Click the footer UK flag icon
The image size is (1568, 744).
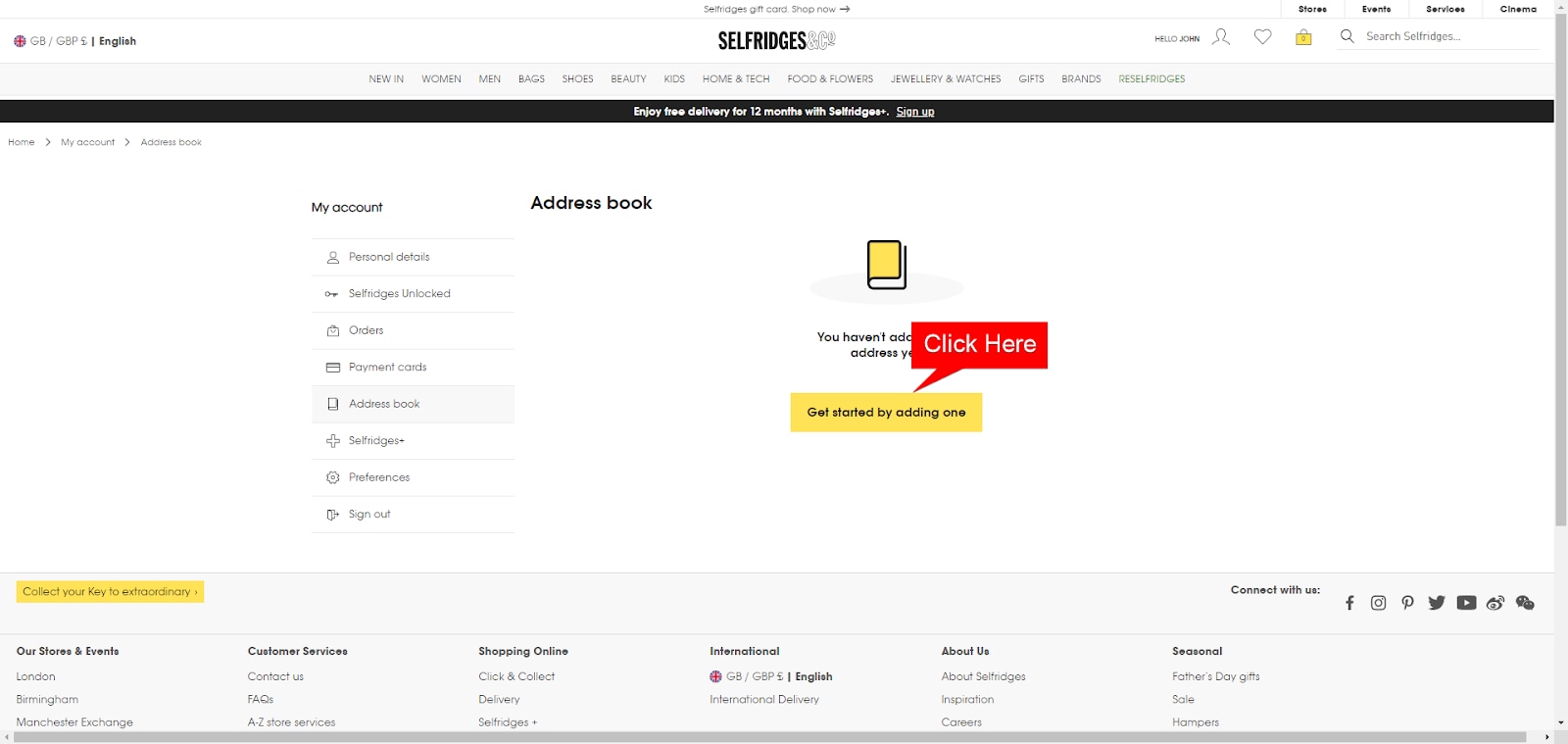click(715, 676)
